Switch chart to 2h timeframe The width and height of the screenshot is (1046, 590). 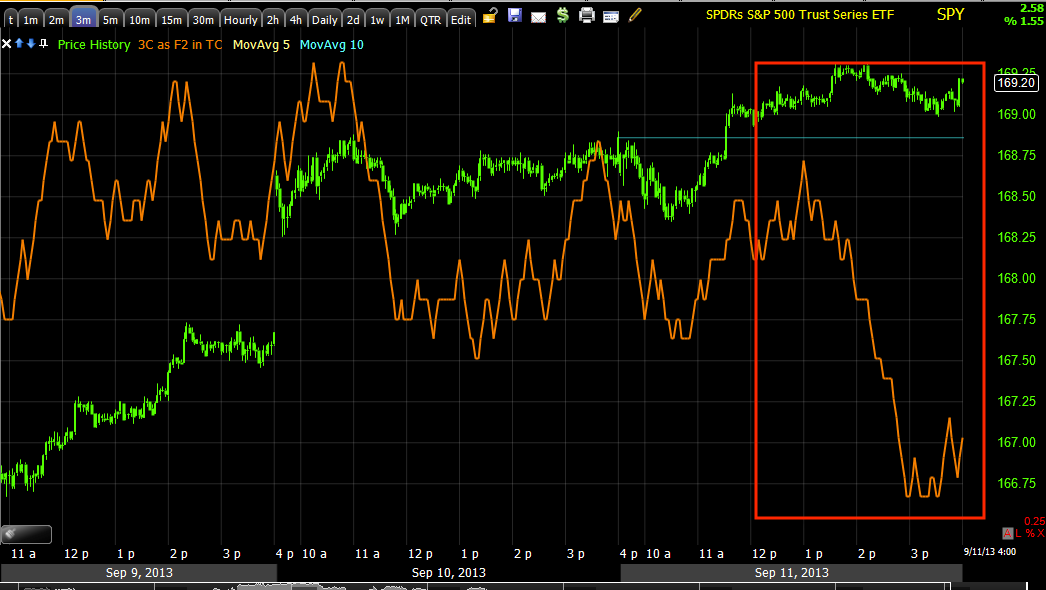[x=273, y=19]
